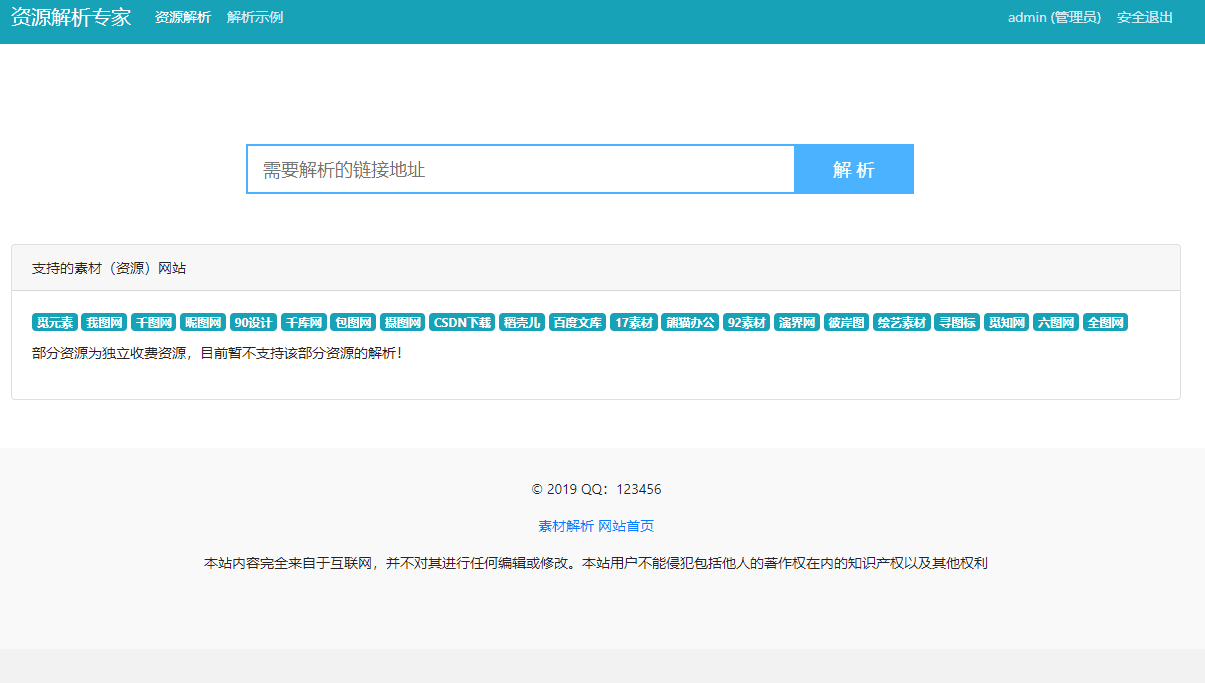Select the 摄图网 resource site tag
The height and width of the screenshot is (683, 1205).
(x=402, y=322)
